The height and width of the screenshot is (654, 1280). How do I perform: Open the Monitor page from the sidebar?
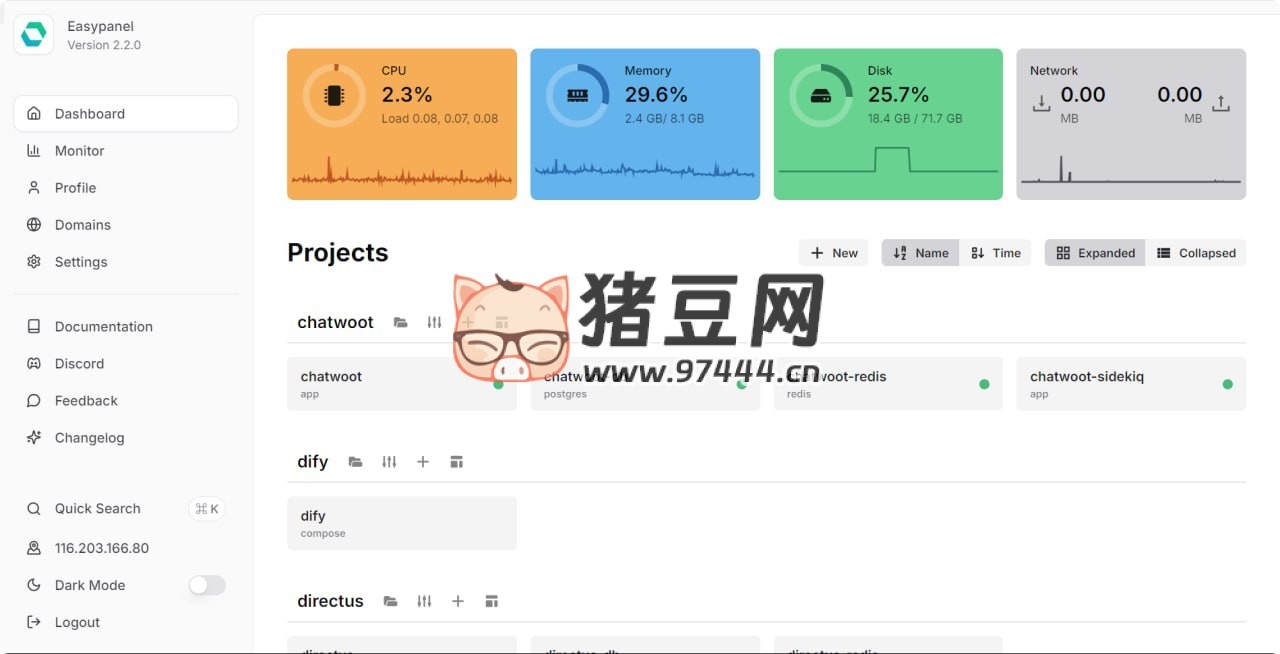[77, 150]
